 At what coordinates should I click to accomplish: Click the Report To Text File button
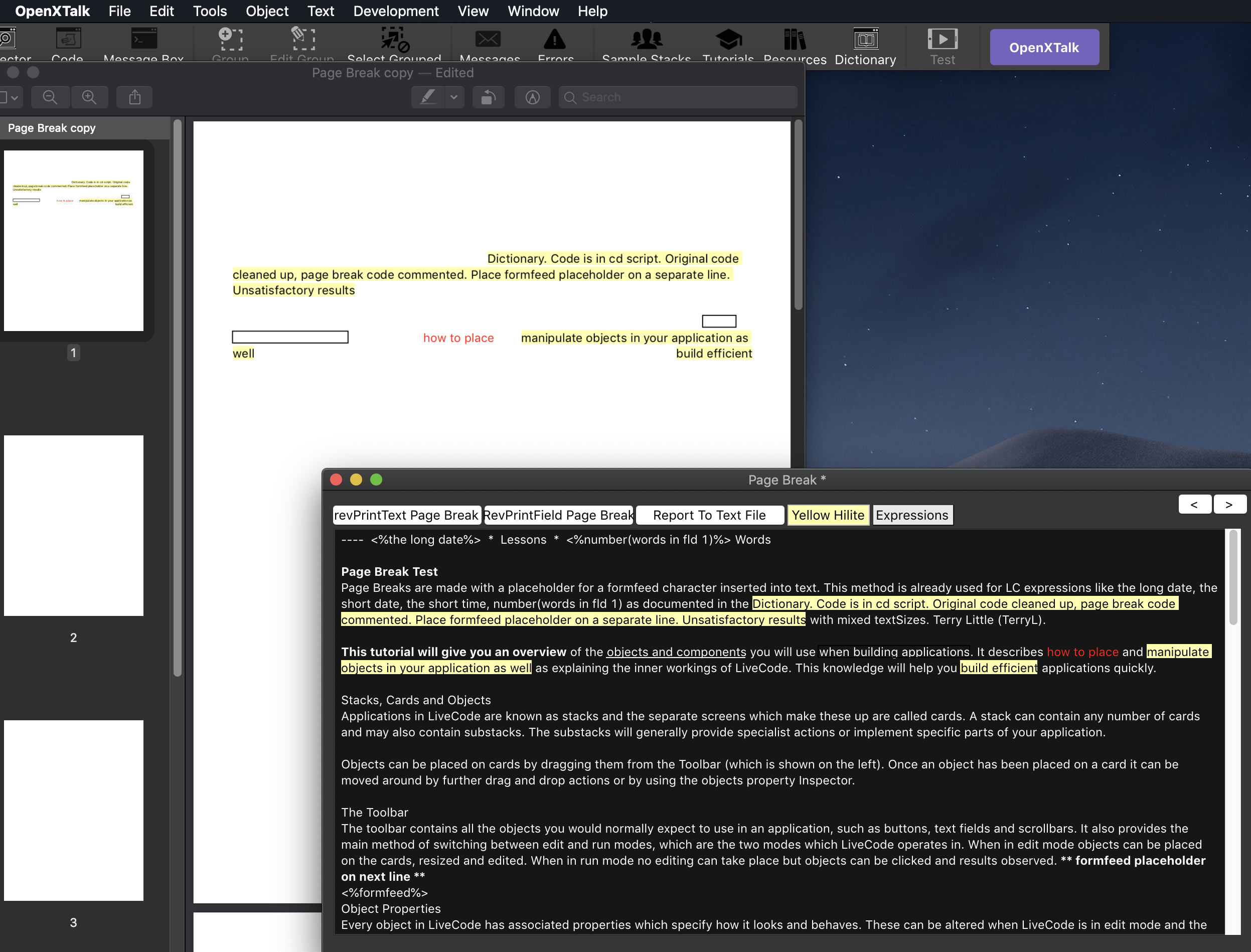click(709, 515)
